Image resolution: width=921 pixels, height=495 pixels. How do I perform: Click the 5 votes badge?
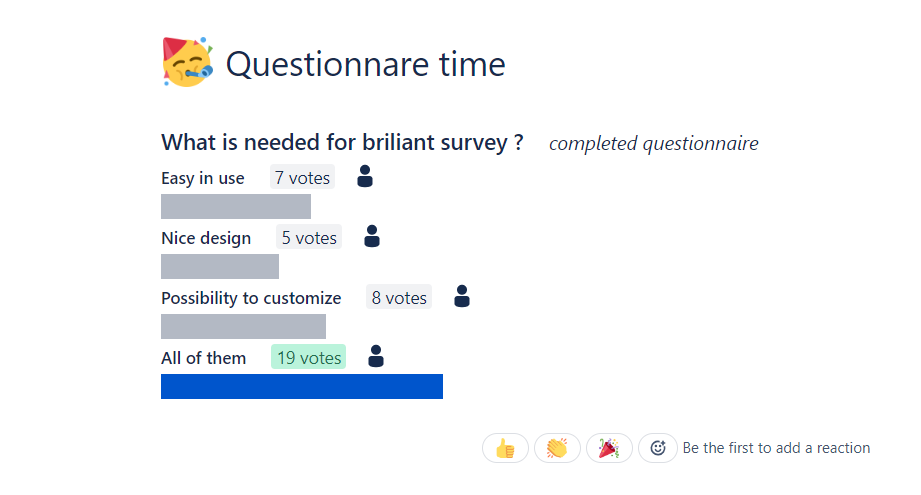click(309, 237)
